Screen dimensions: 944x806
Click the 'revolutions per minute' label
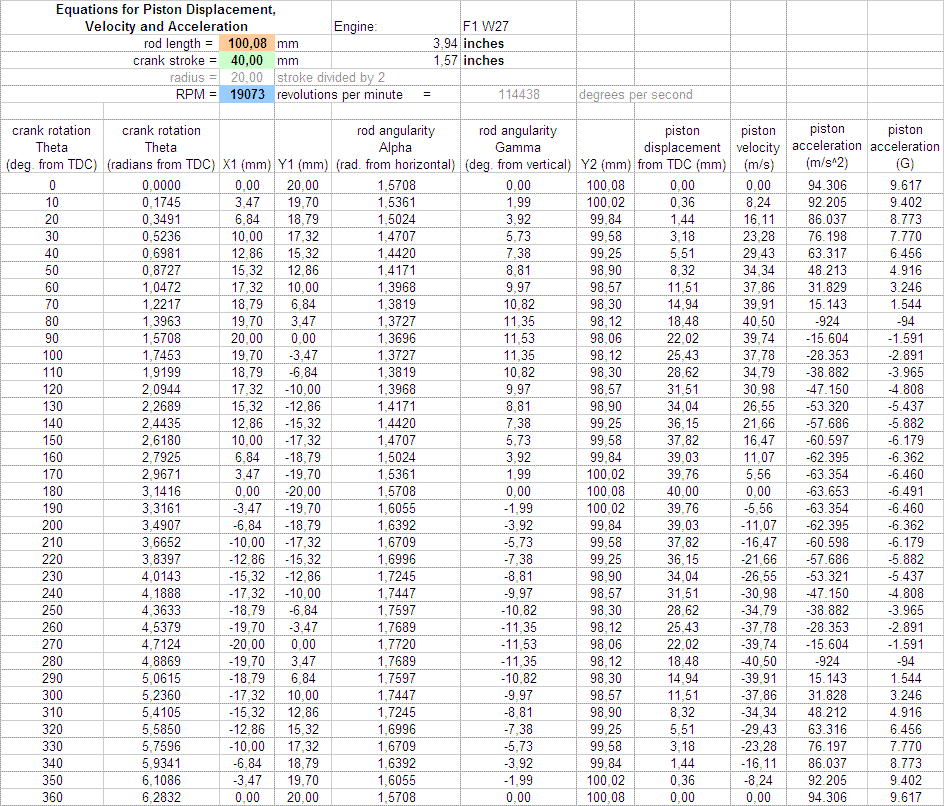point(340,95)
